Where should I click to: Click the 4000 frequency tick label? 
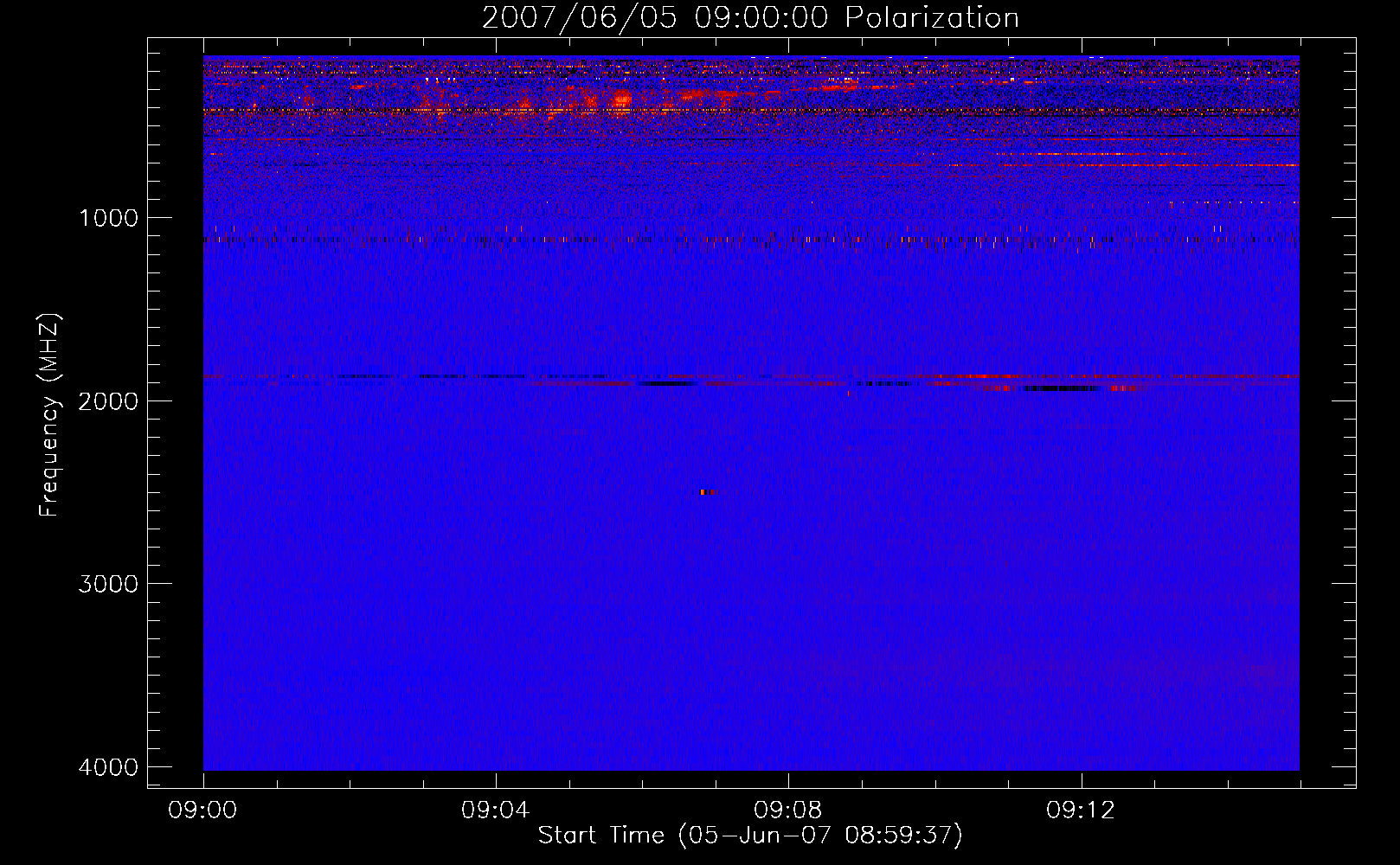click(109, 767)
